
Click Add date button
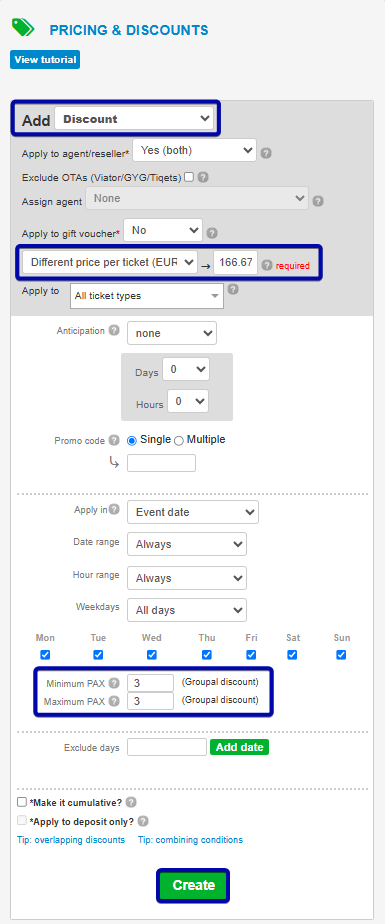click(239, 747)
